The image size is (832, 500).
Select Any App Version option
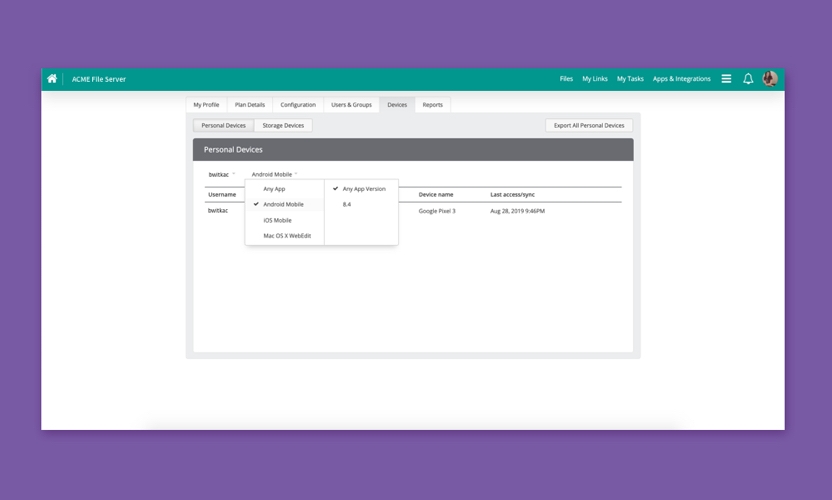click(363, 189)
